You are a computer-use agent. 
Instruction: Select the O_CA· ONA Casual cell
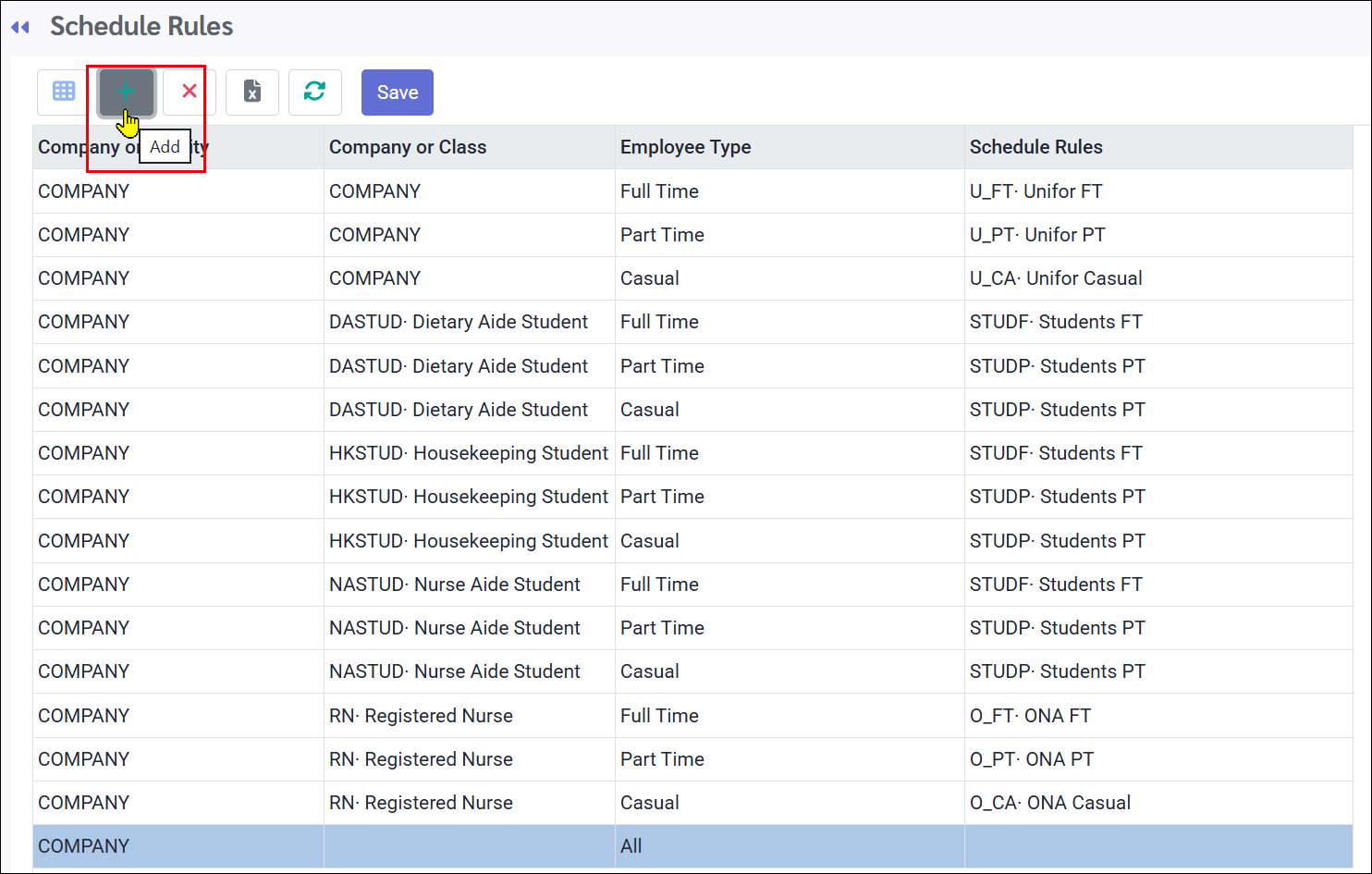[1158, 803]
